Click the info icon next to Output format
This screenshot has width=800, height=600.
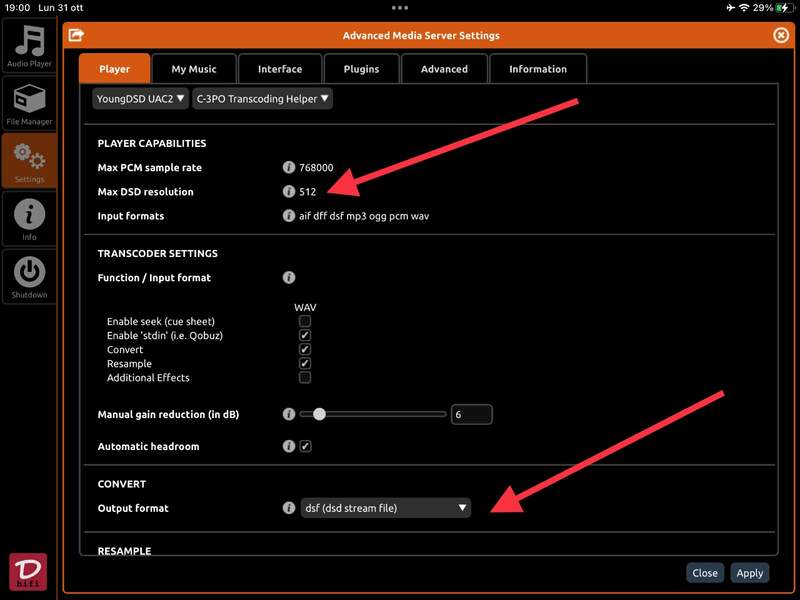tap(289, 508)
